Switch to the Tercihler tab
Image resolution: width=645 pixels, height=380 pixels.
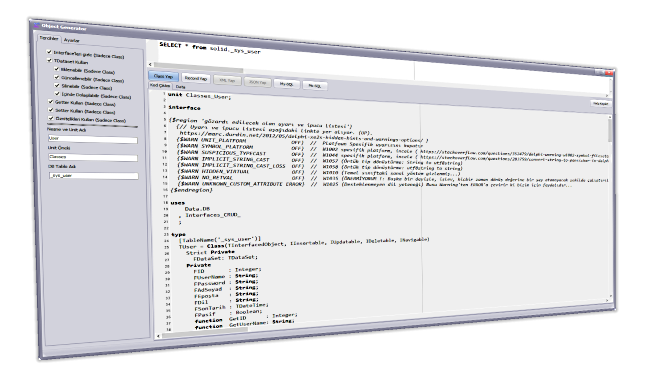(x=49, y=38)
